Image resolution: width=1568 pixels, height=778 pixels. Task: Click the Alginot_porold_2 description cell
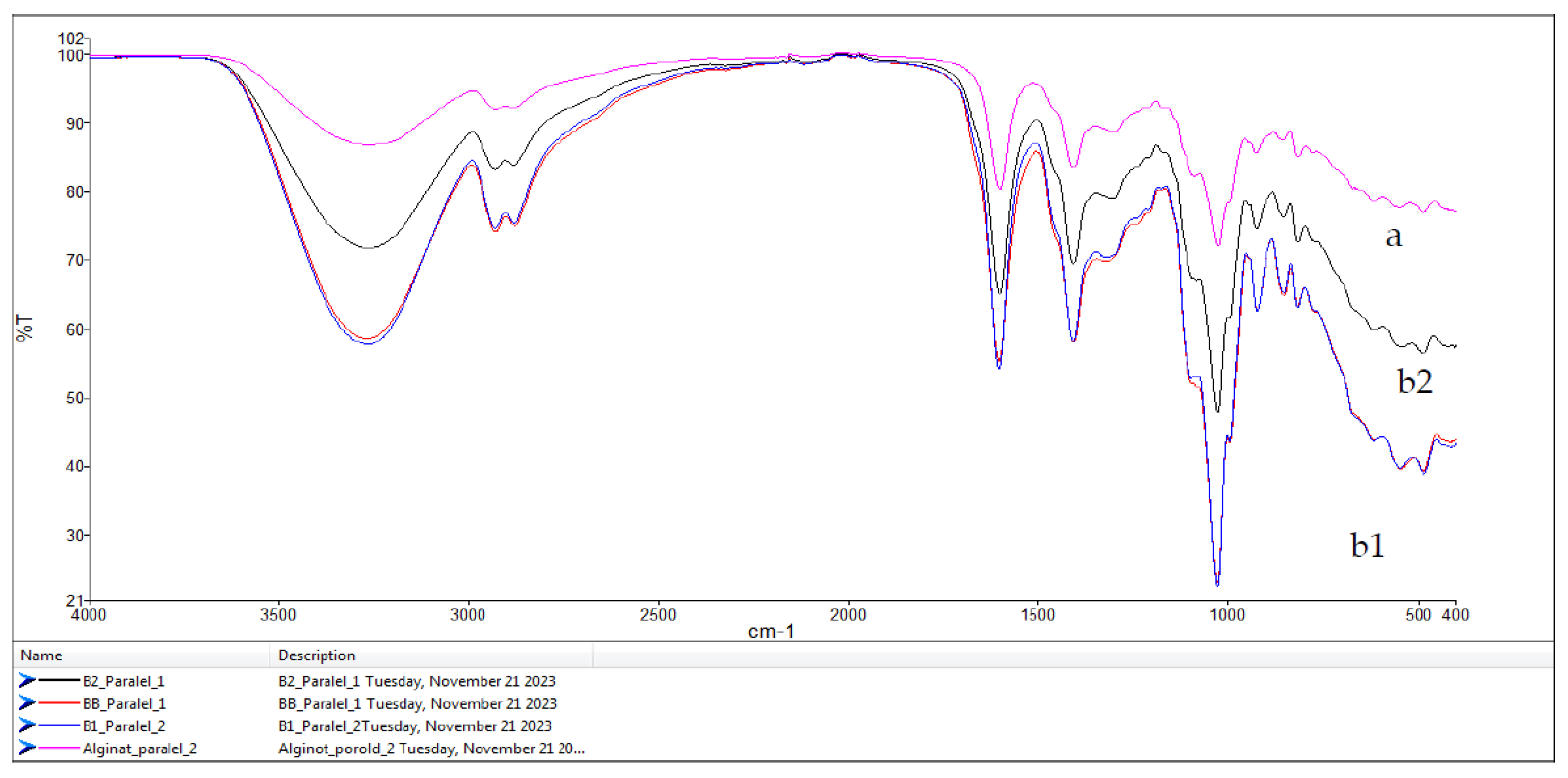coord(431,748)
